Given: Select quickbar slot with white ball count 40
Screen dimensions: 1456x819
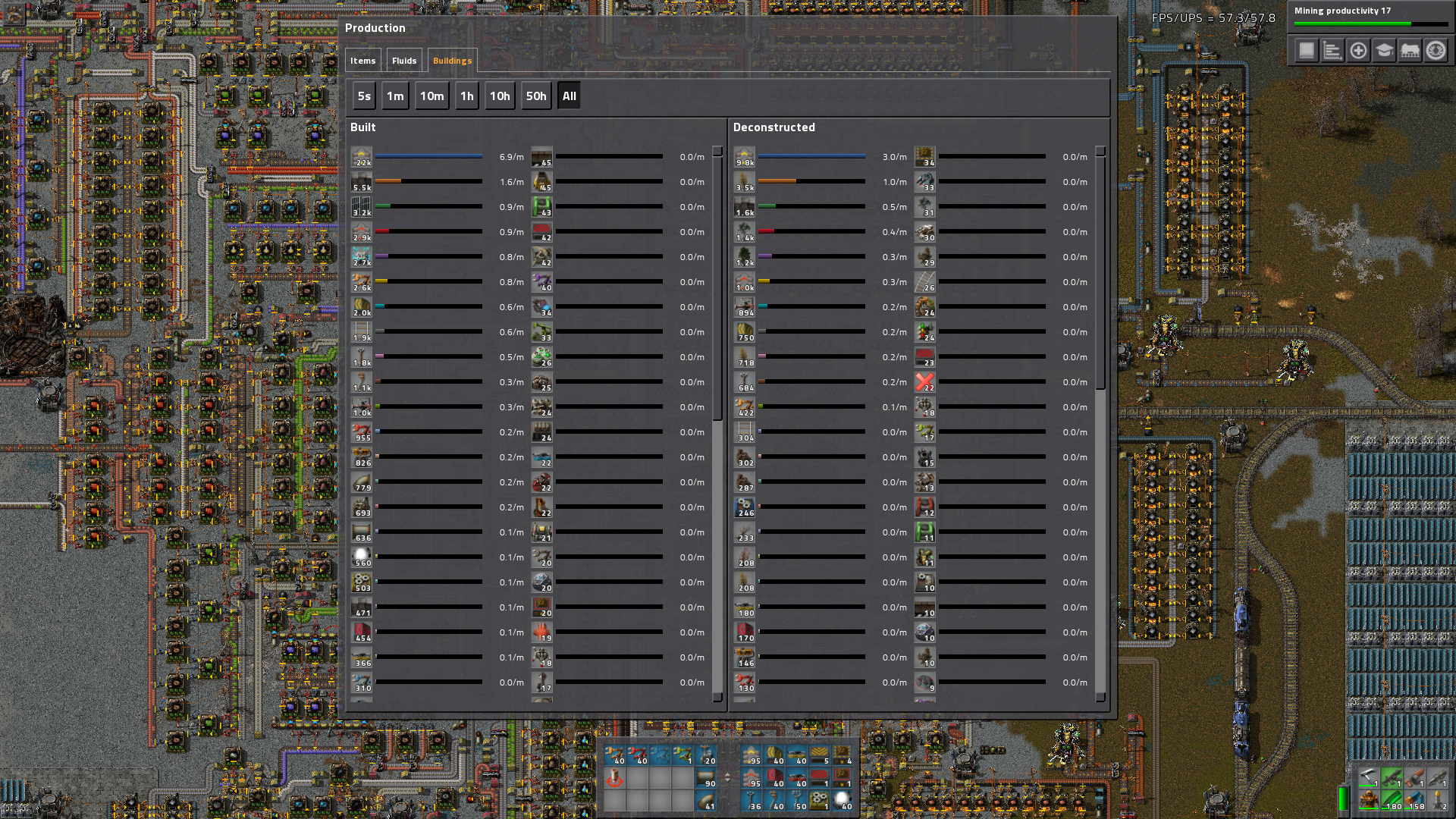Looking at the screenshot, I should pos(843,800).
